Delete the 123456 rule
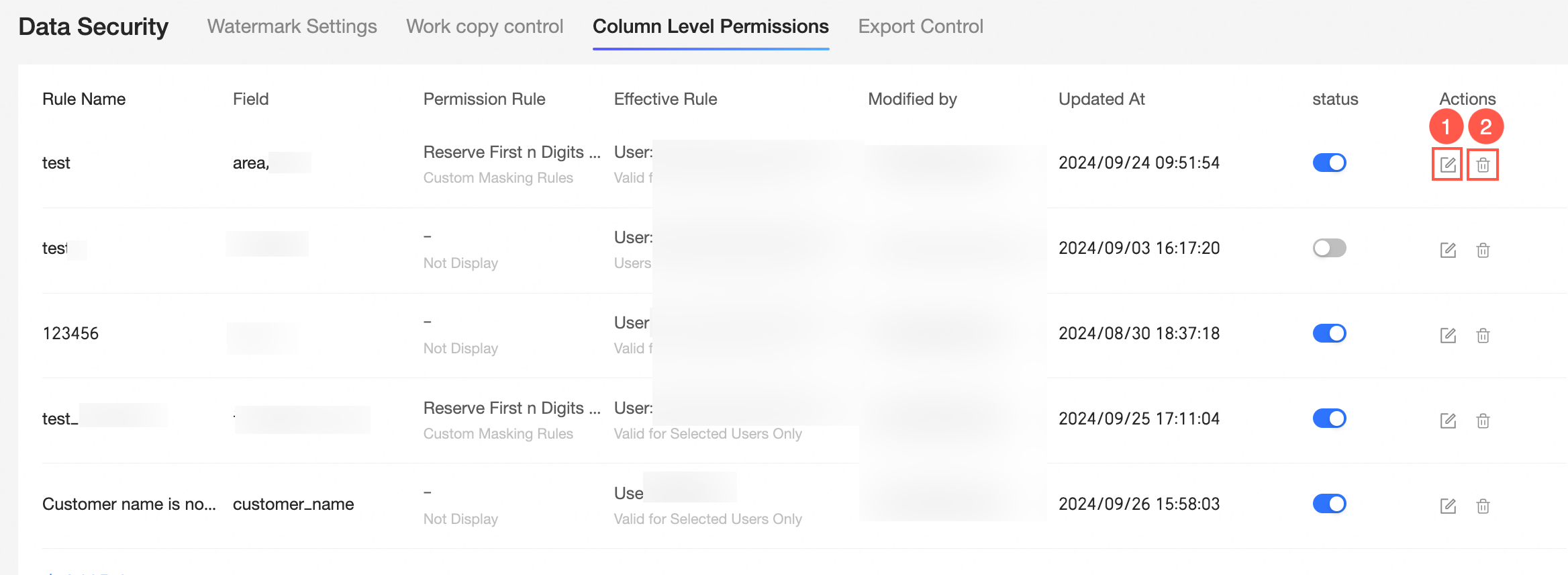The width and height of the screenshot is (1568, 575). click(x=1483, y=335)
